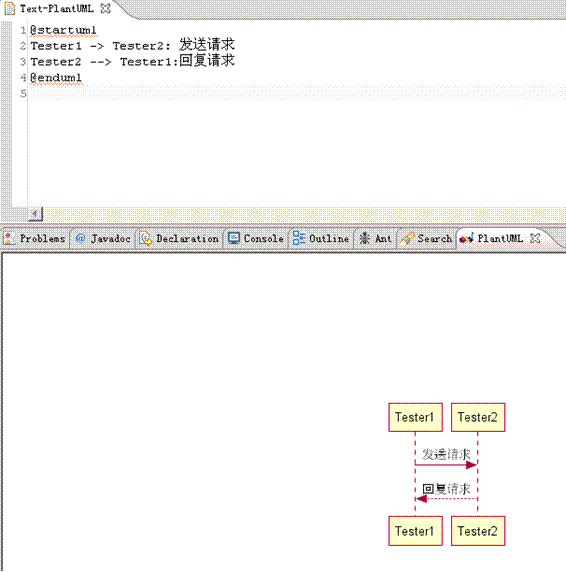Click the Problems view icon

(9, 239)
